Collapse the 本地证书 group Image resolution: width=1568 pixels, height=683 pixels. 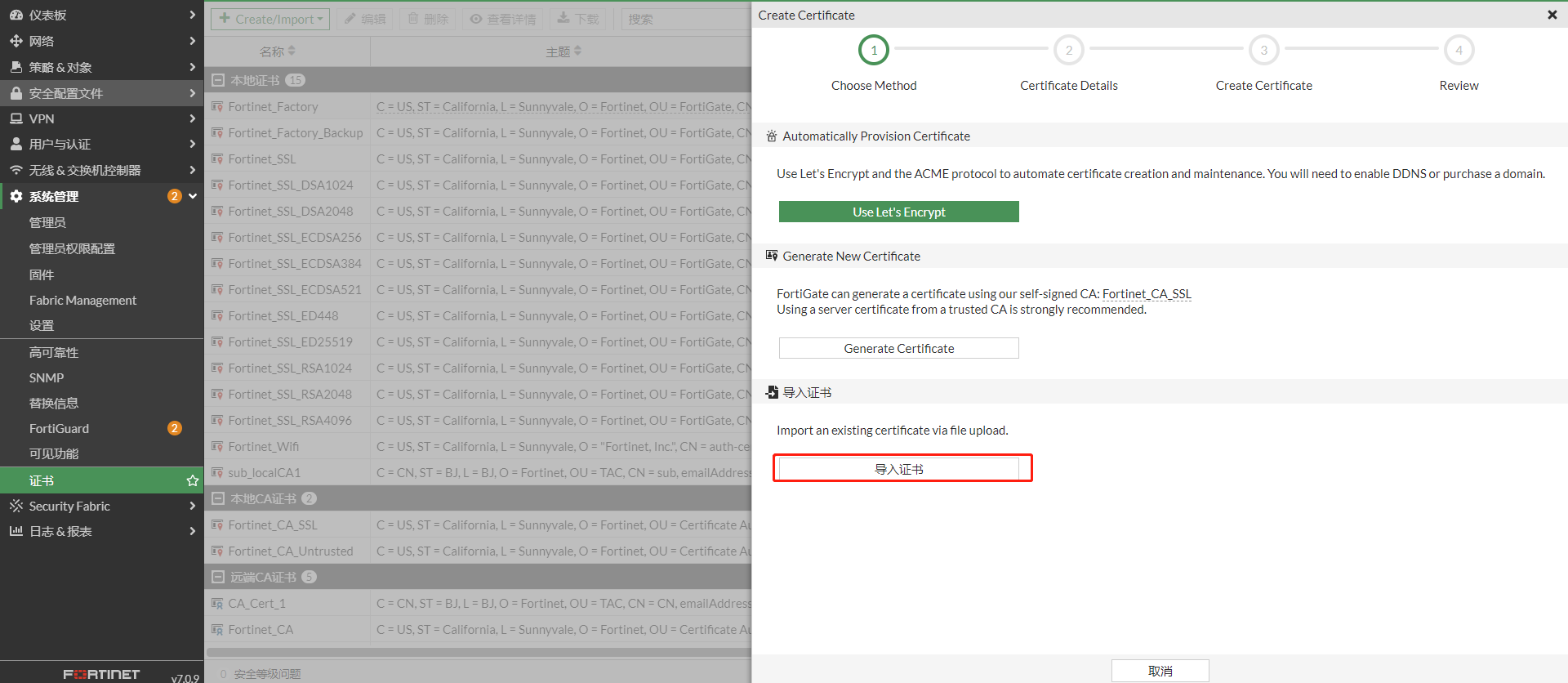pyautogui.click(x=218, y=80)
